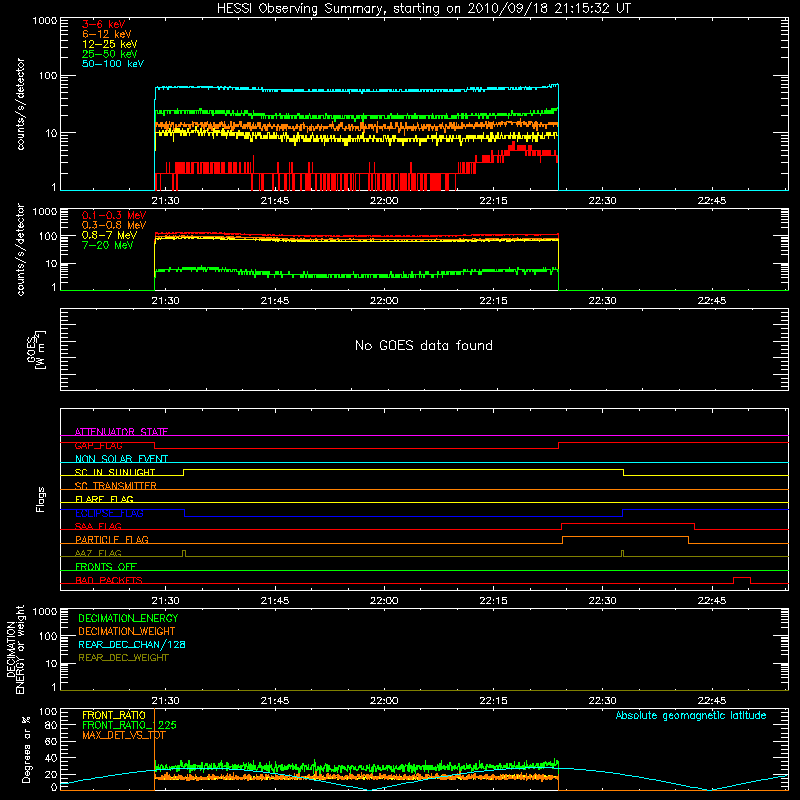Click the DECIMATION_ENERGY legend entry
The height and width of the screenshot is (800, 800).
[128, 618]
